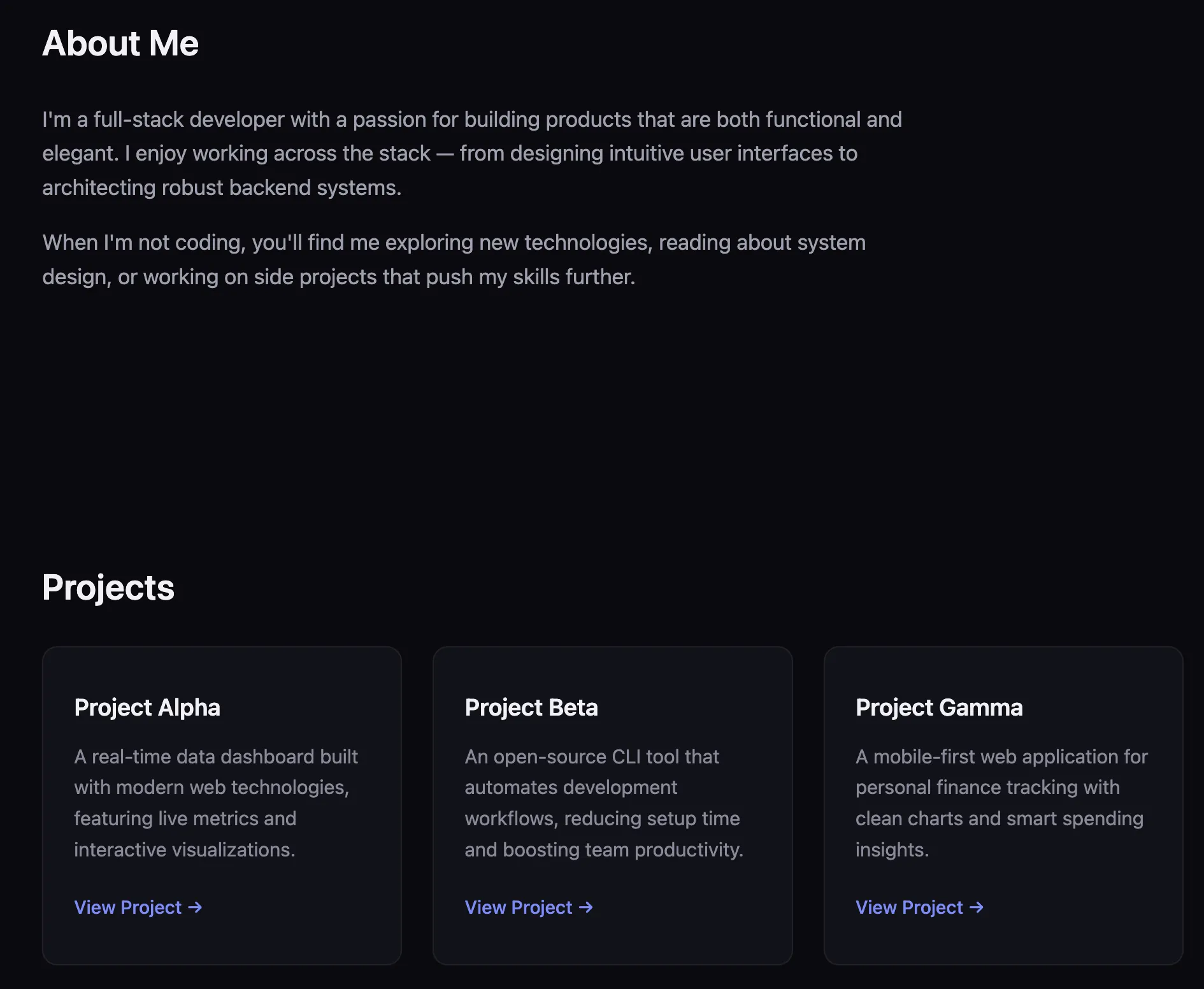1204x989 pixels.
Task: Click Project Alpha's dashboard description text
Action: point(217,803)
